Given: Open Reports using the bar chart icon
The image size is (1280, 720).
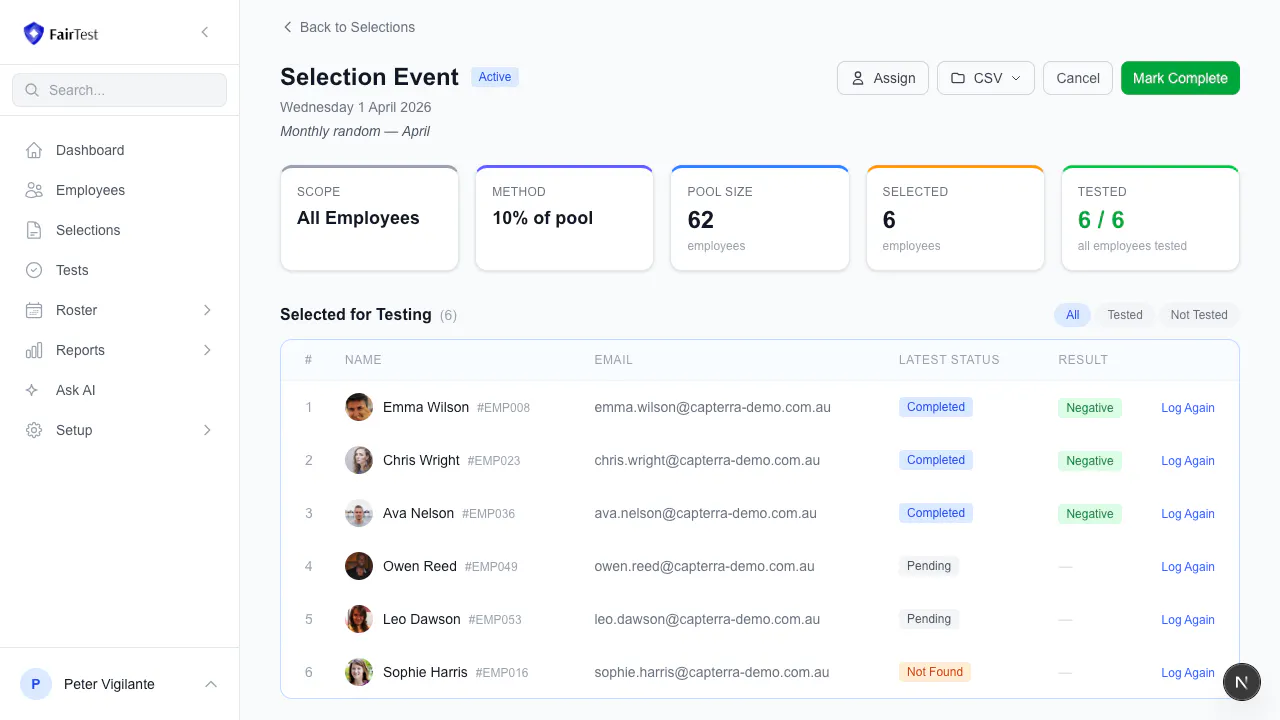Looking at the screenshot, I should 34,350.
